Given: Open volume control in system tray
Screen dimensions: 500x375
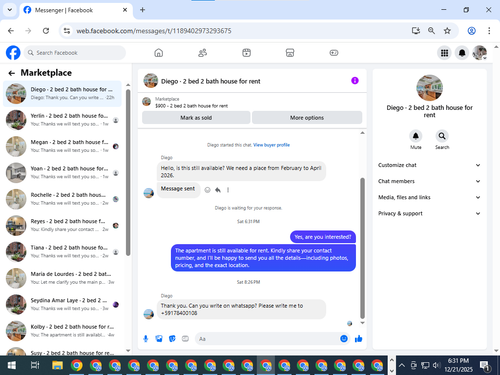Looking at the screenshot, I should 436,365.
